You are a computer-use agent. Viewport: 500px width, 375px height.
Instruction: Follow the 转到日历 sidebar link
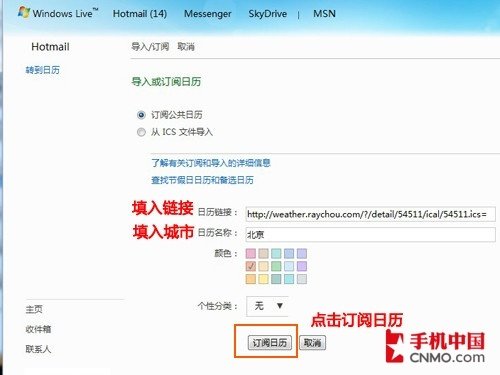pyautogui.click(x=43, y=70)
